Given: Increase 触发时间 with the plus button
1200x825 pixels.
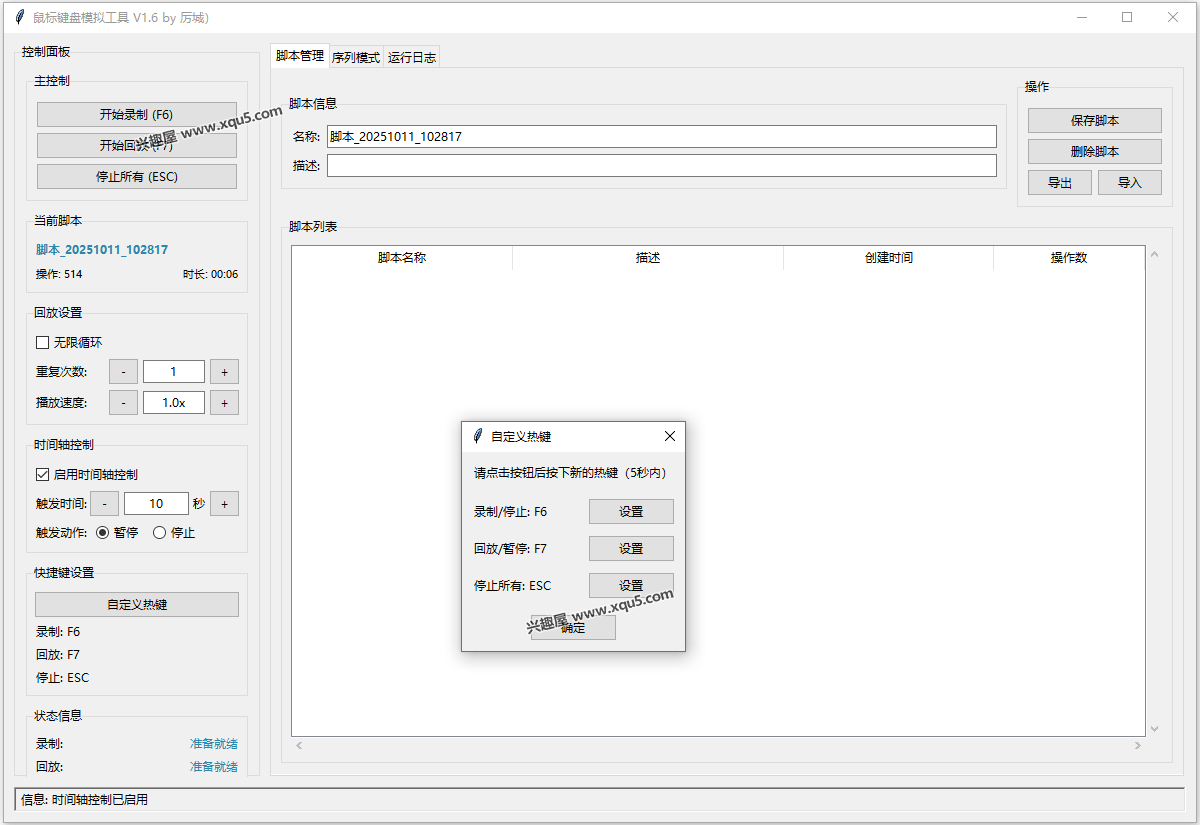Looking at the screenshot, I should 224,504.
